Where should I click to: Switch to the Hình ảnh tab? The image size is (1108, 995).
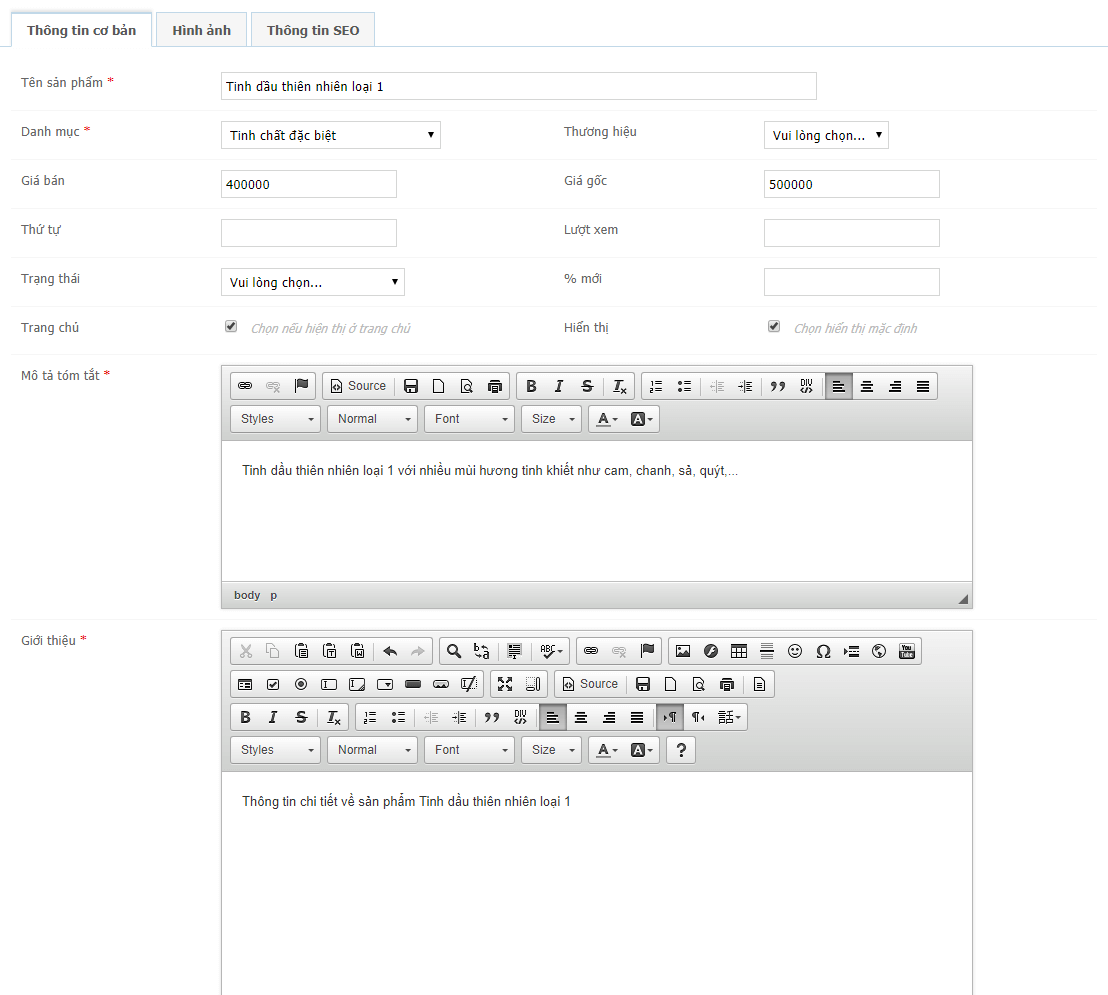(x=201, y=30)
